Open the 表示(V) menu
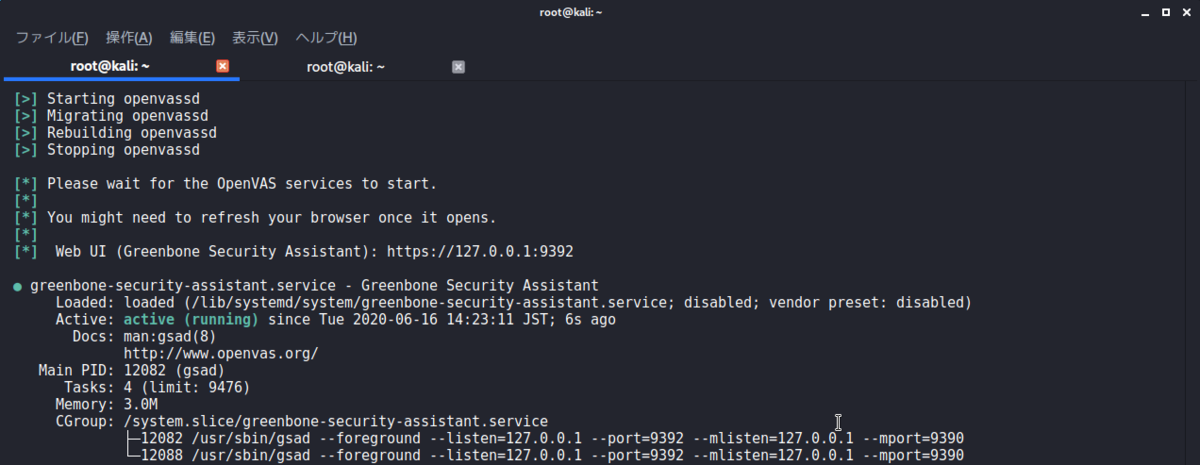 [x=255, y=38]
